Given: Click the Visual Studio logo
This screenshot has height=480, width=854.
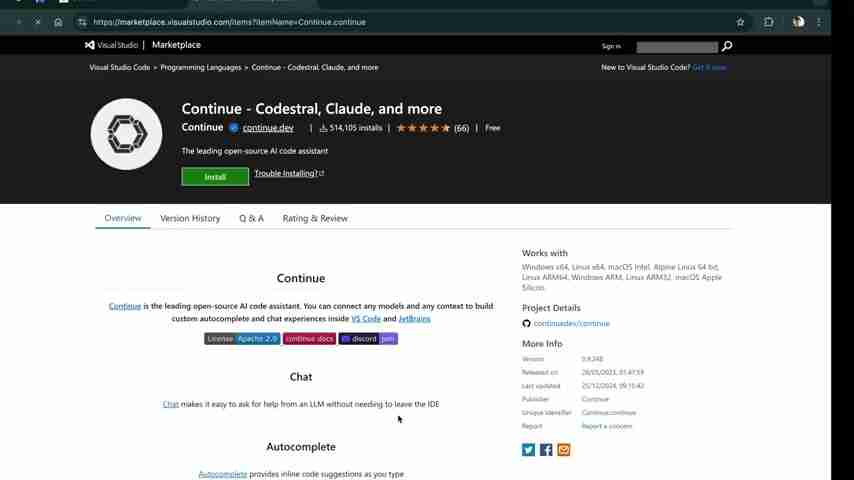Looking at the screenshot, I should (111, 45).
